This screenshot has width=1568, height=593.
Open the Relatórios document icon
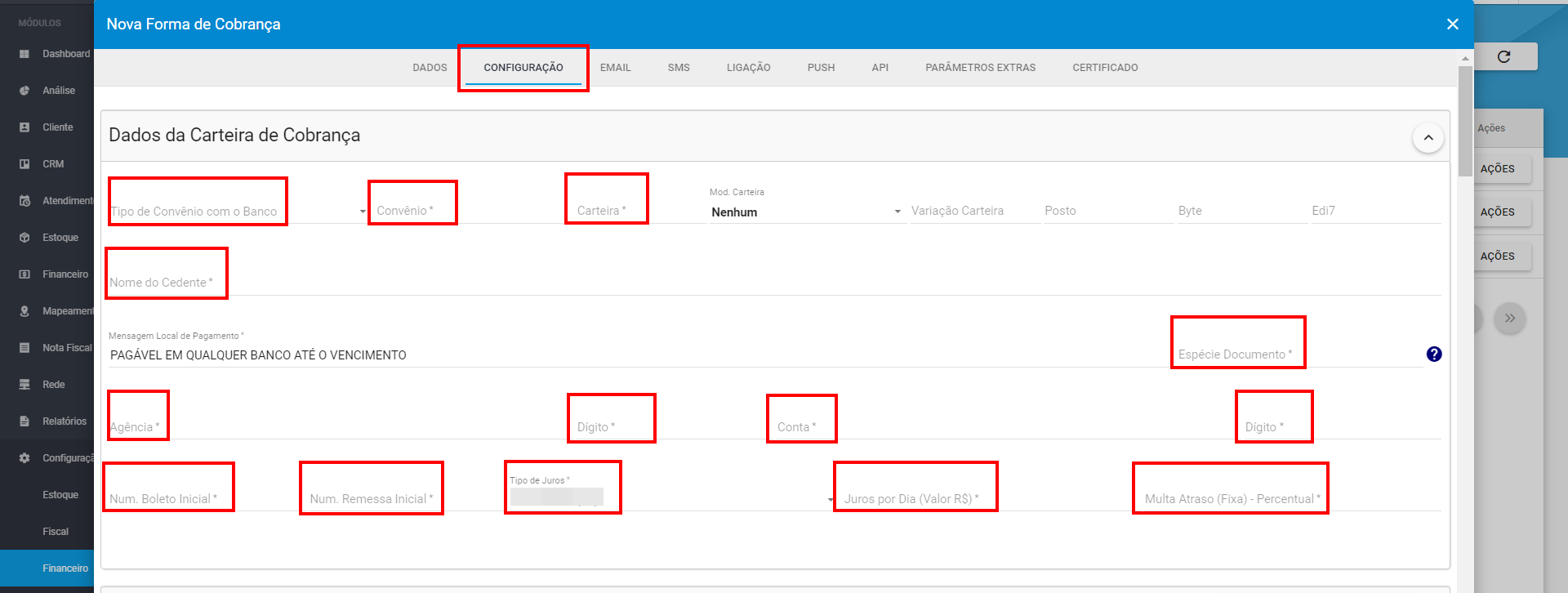[24, 421]
